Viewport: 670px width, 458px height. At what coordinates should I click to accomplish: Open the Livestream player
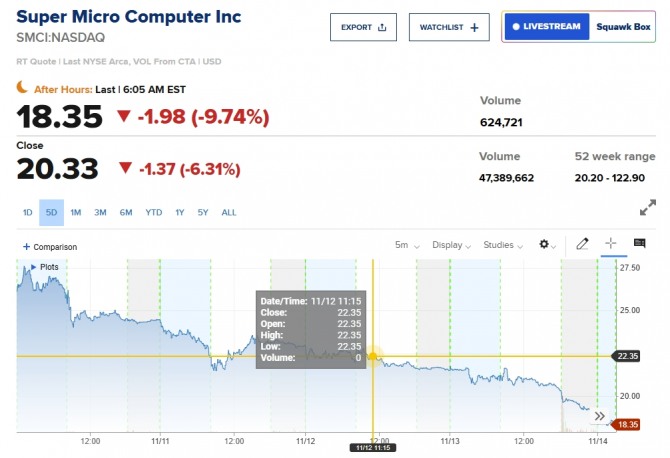click(546, 27)
